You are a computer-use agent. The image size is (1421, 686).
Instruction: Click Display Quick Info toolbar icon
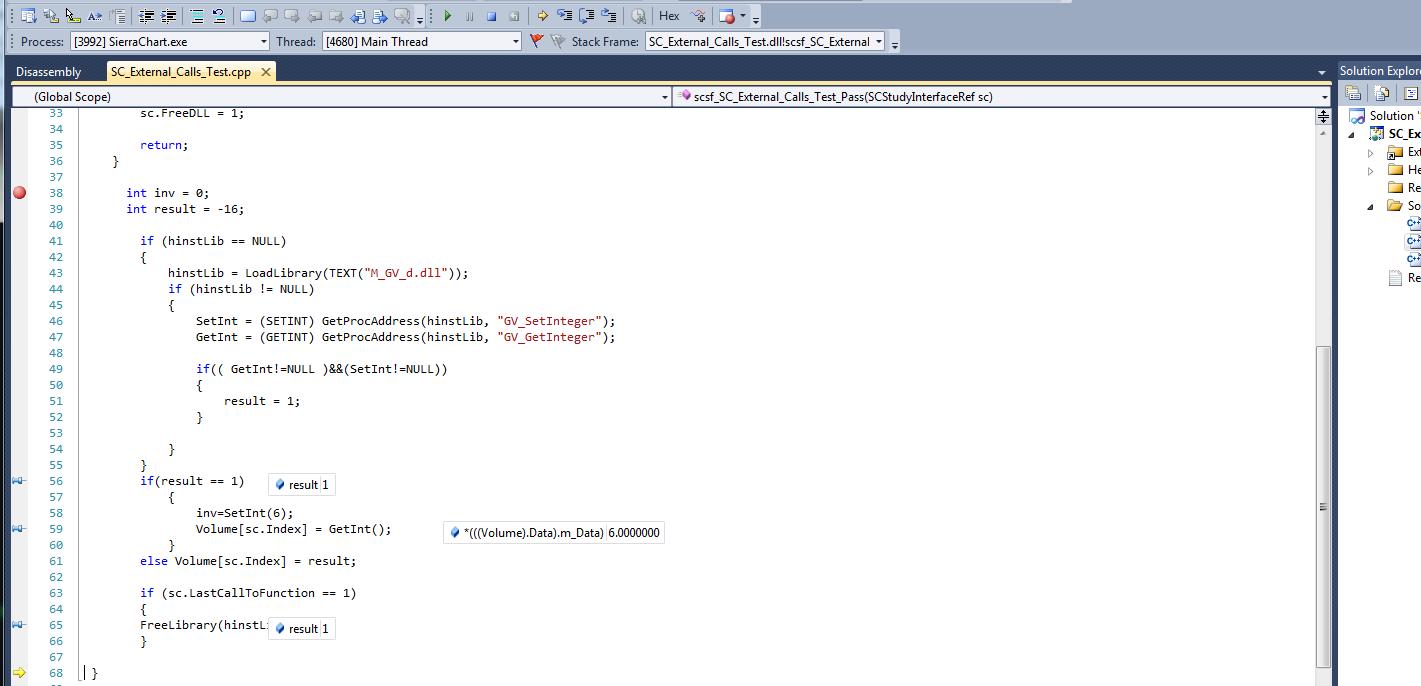pos(73,16)
